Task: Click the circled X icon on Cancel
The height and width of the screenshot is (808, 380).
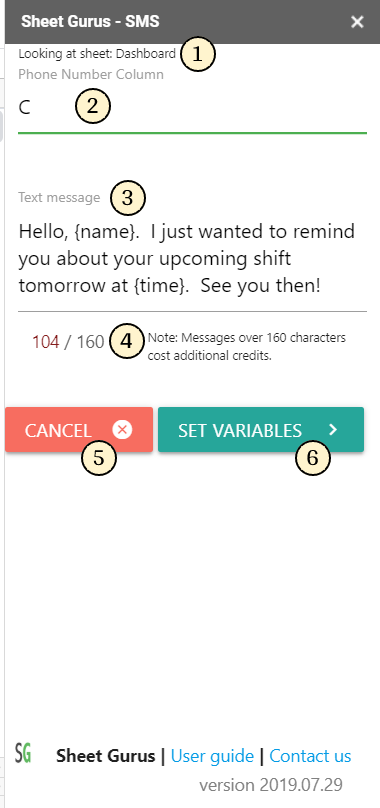Action: (x=122, y=429)
